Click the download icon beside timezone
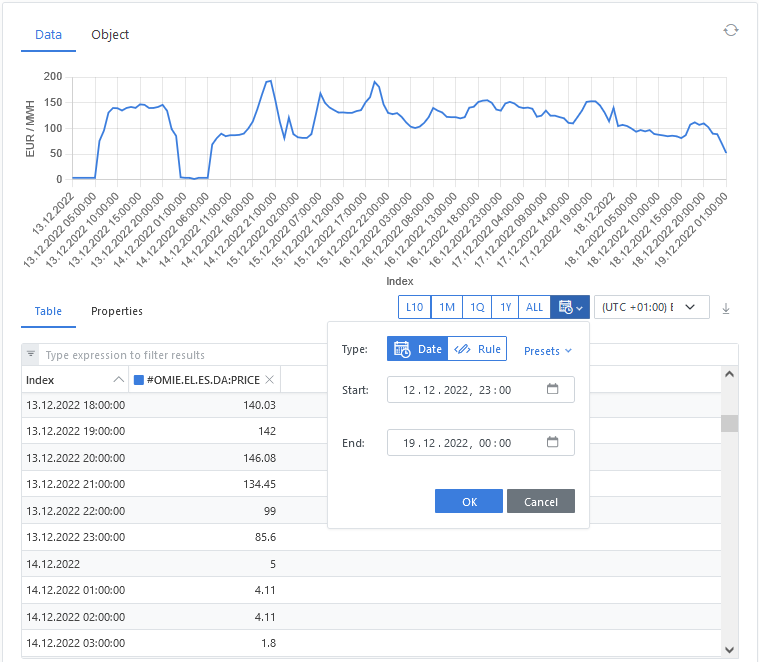759x662 pixels. coord(726,308)
